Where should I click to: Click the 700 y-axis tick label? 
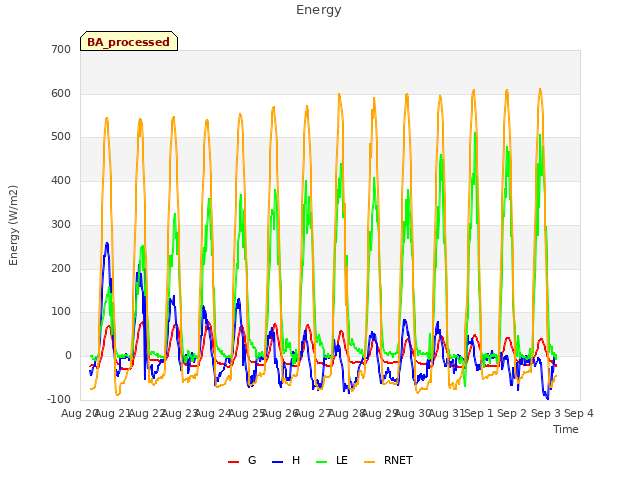click(61, 50)
